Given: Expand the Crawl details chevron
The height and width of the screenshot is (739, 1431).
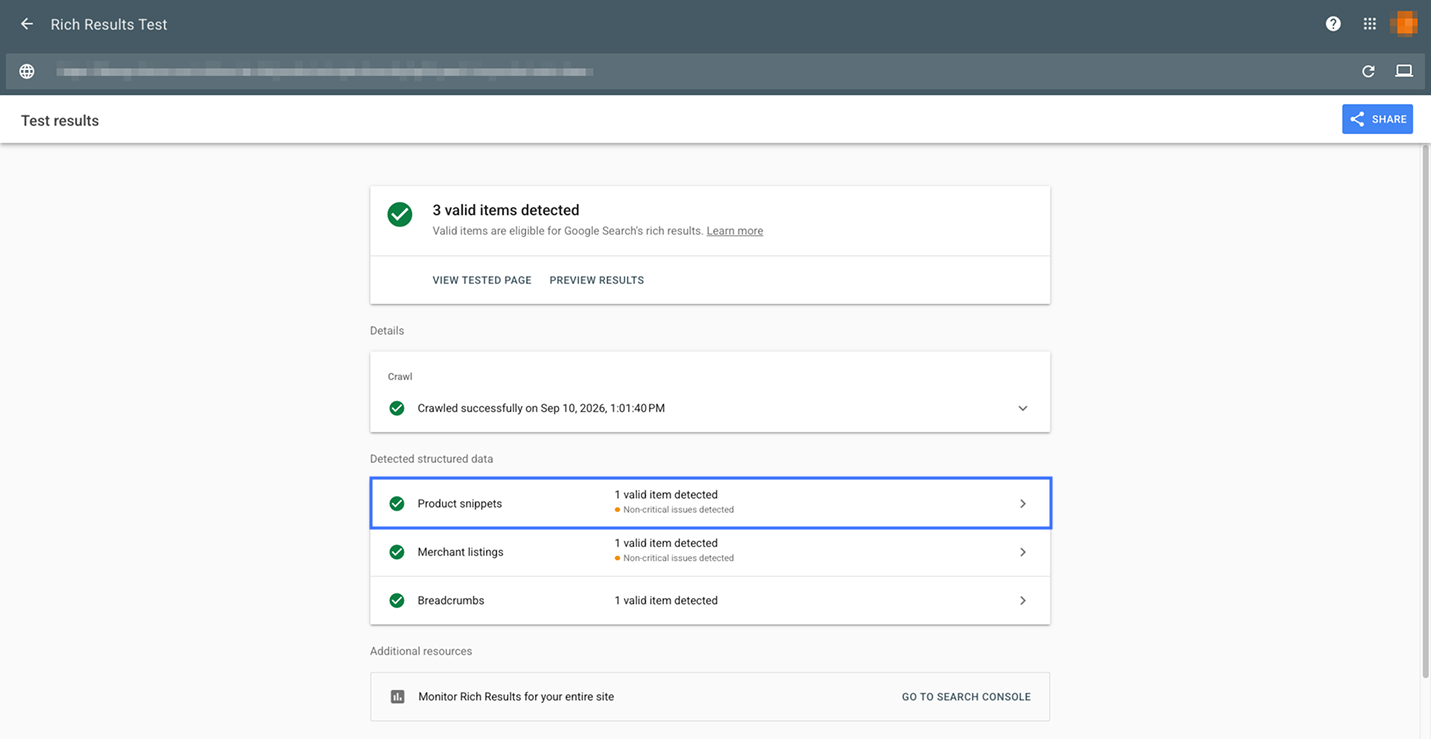Looking at the screenshot, I should pos(1023,408).
